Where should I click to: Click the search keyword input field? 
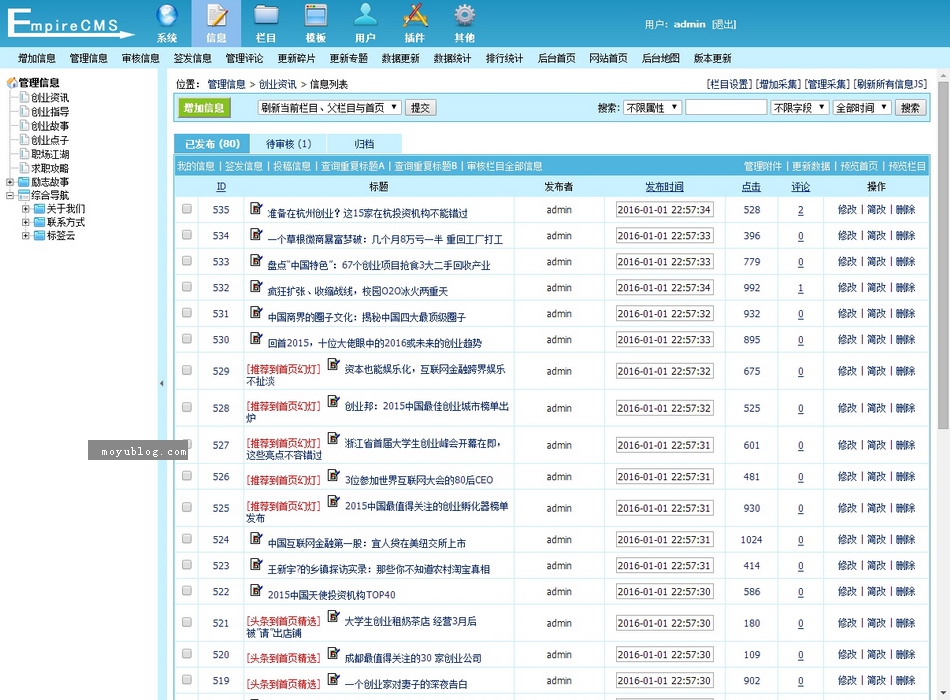[726, 108]
